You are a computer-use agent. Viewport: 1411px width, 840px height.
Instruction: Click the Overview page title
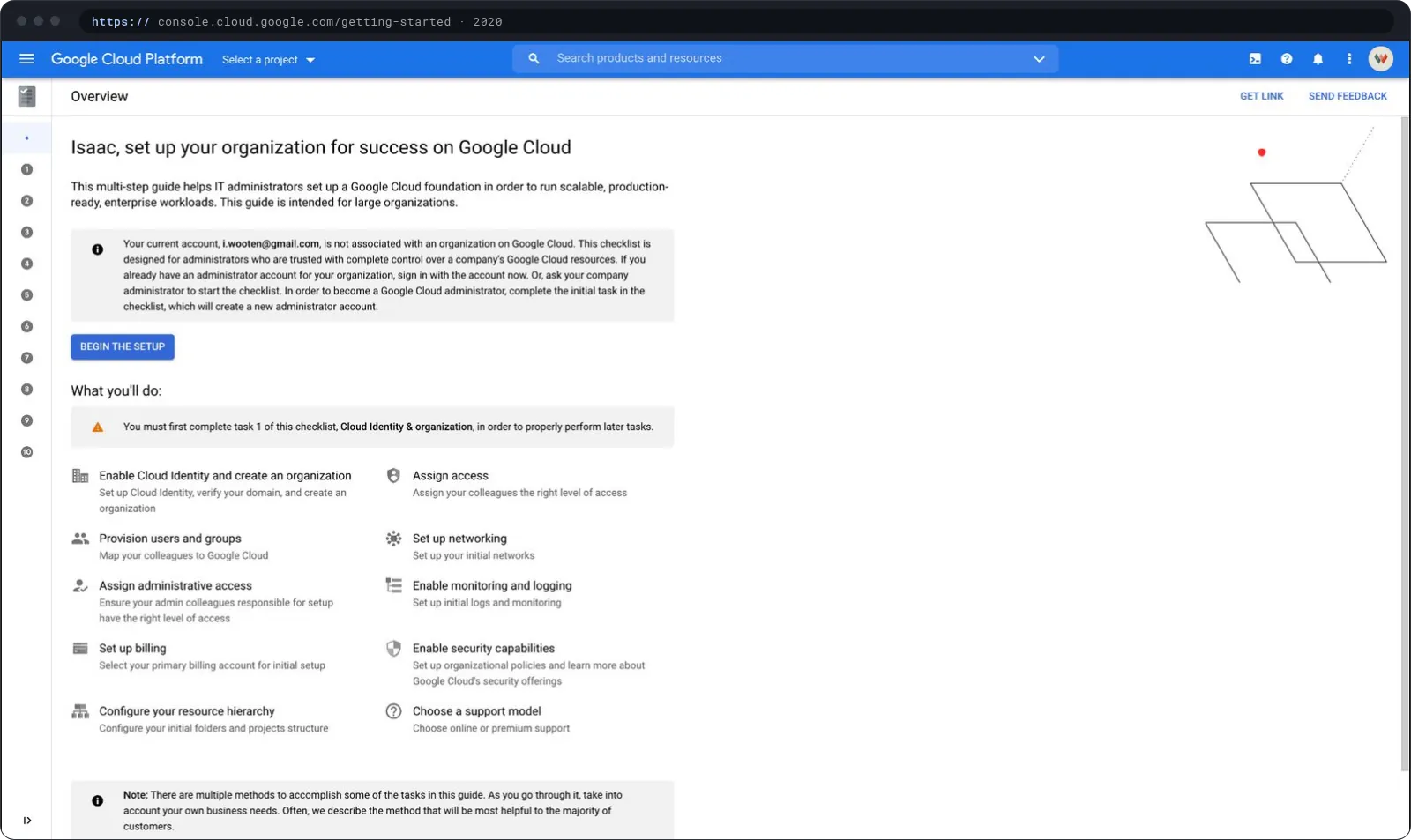[x=100, y=96]
